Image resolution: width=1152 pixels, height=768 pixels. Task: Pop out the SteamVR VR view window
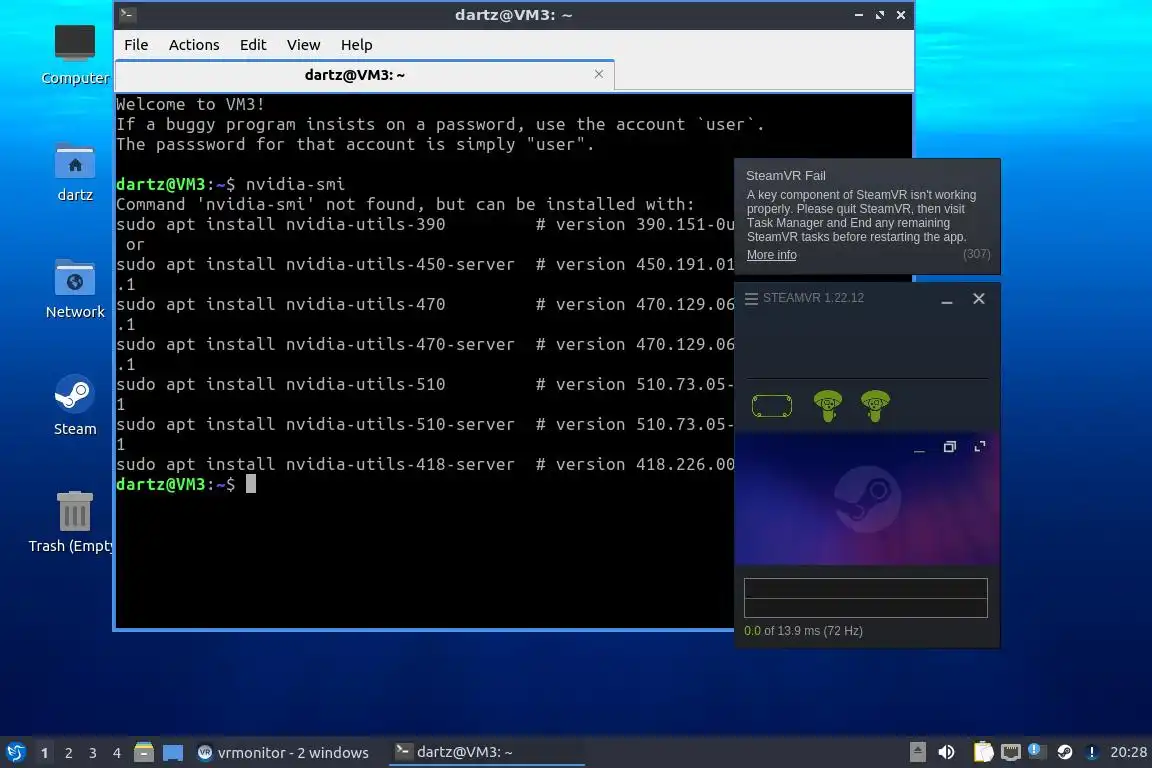(x=949, y=447)
